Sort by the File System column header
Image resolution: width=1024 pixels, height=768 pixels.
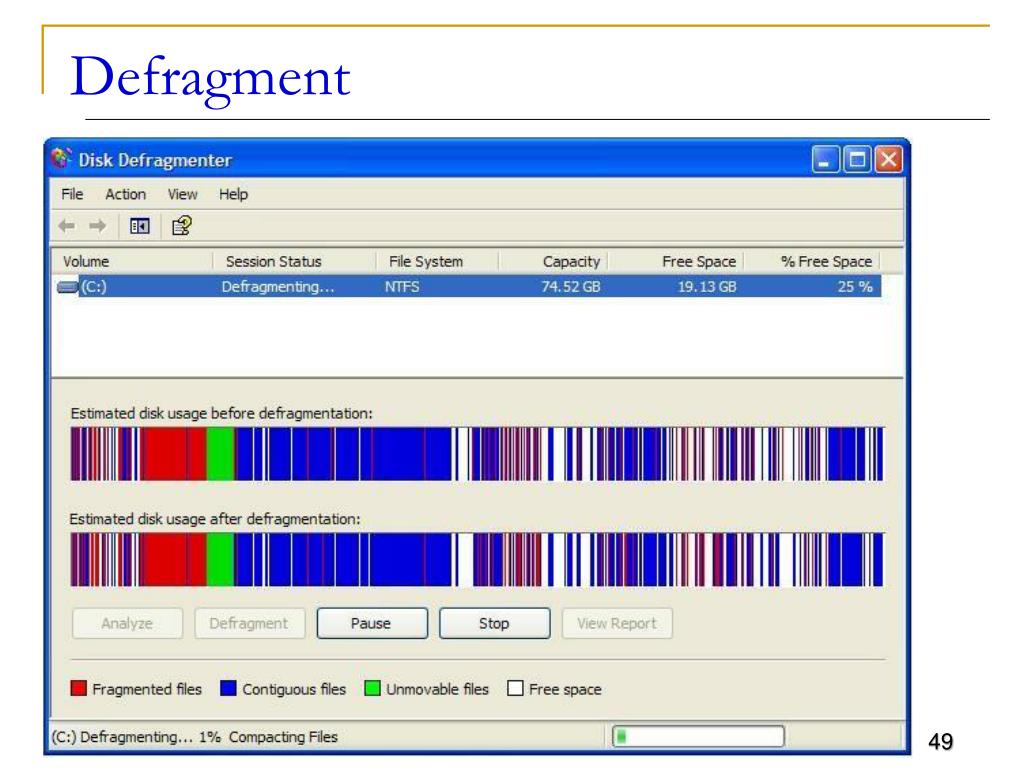[x=438, y=261]
